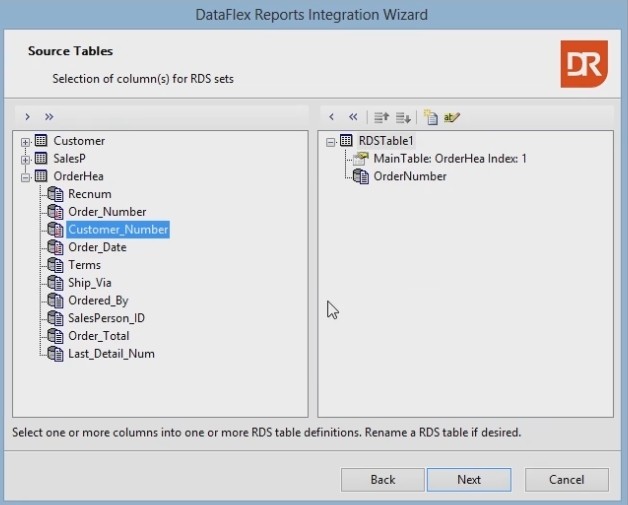
Task: Click the move column down icon
Action: tap(402, 117)
